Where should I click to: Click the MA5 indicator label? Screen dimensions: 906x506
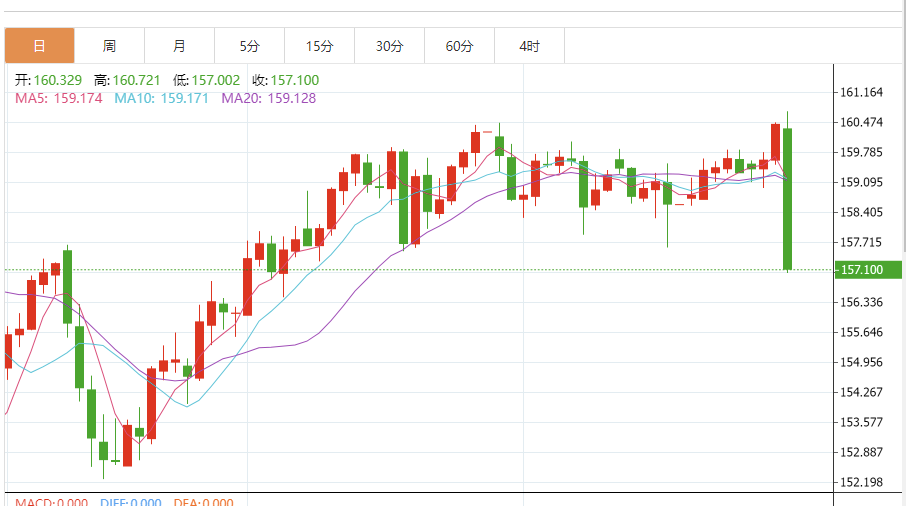[x=59, y=98]
